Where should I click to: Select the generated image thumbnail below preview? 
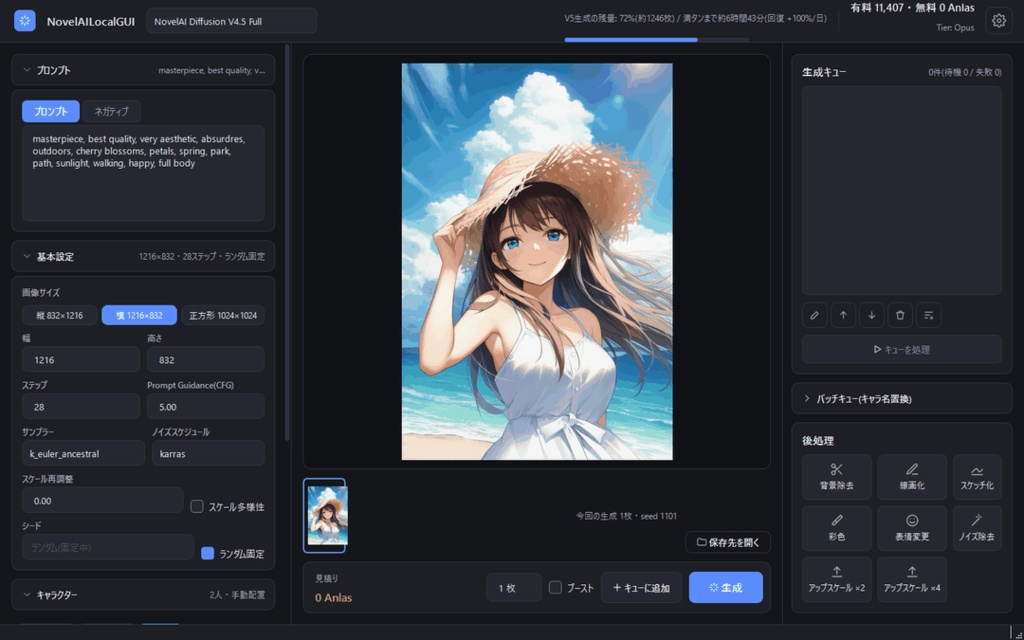[x=325, y=515]
